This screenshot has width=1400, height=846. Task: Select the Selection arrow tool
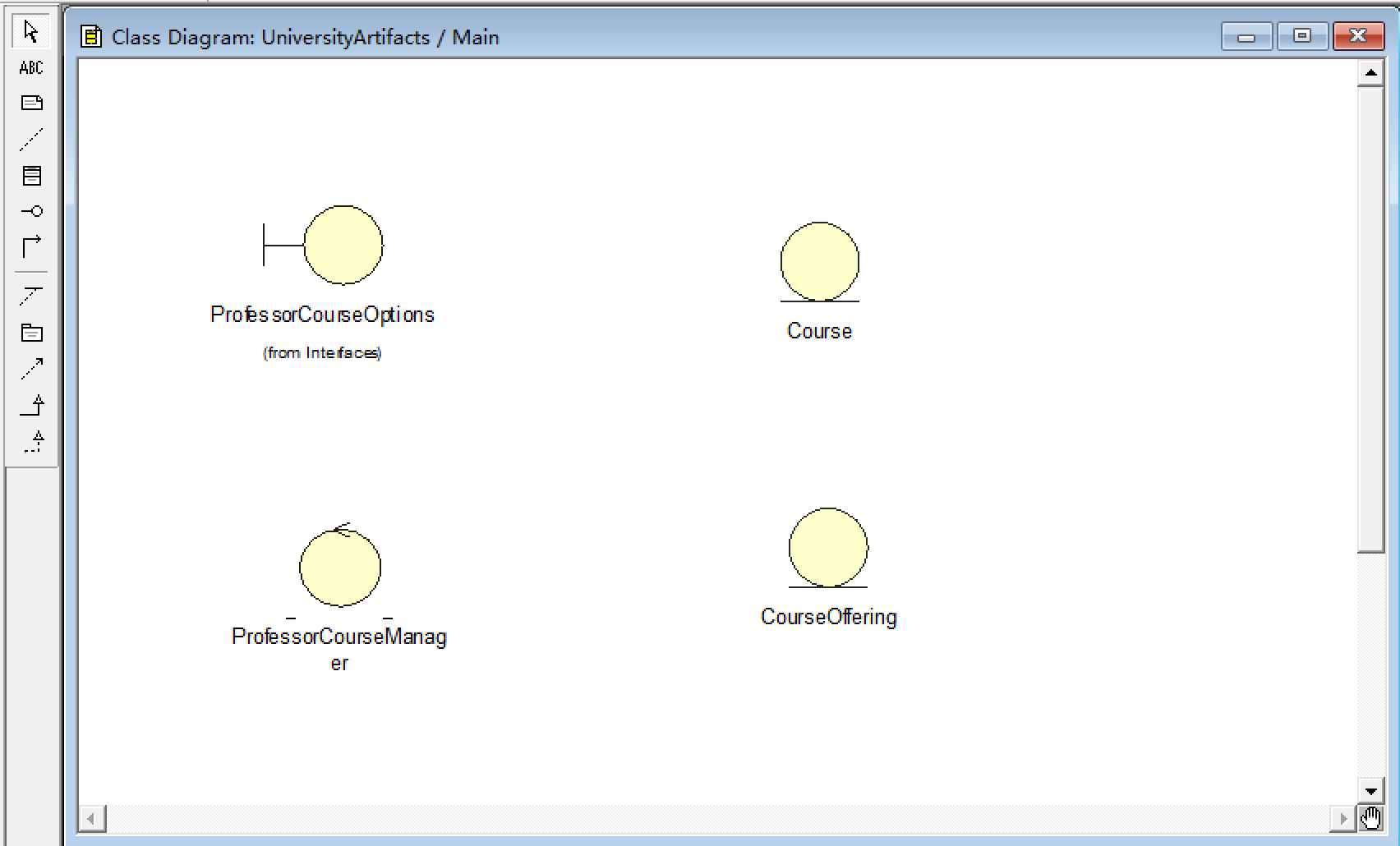31,31
